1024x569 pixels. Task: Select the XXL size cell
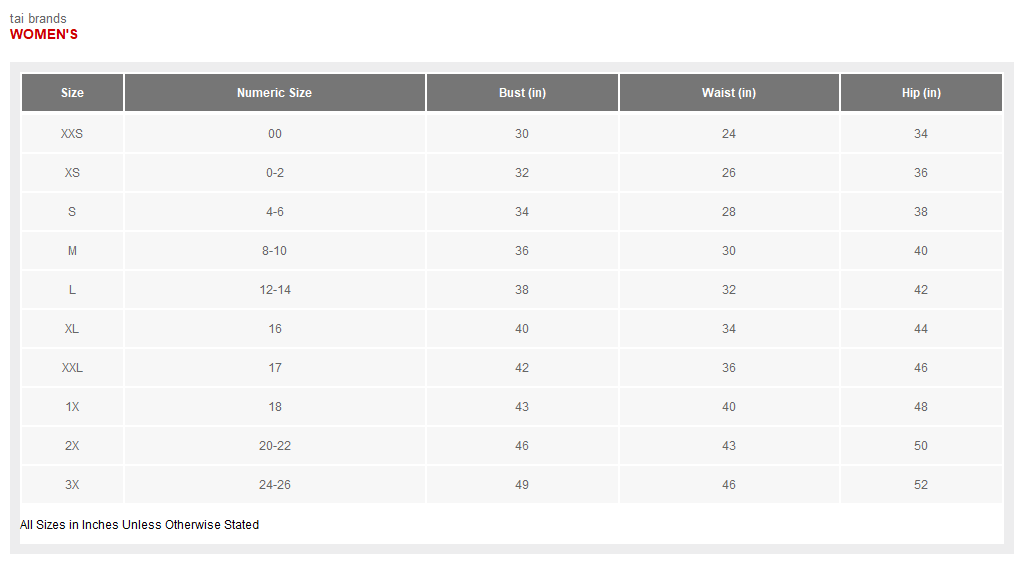72,368
